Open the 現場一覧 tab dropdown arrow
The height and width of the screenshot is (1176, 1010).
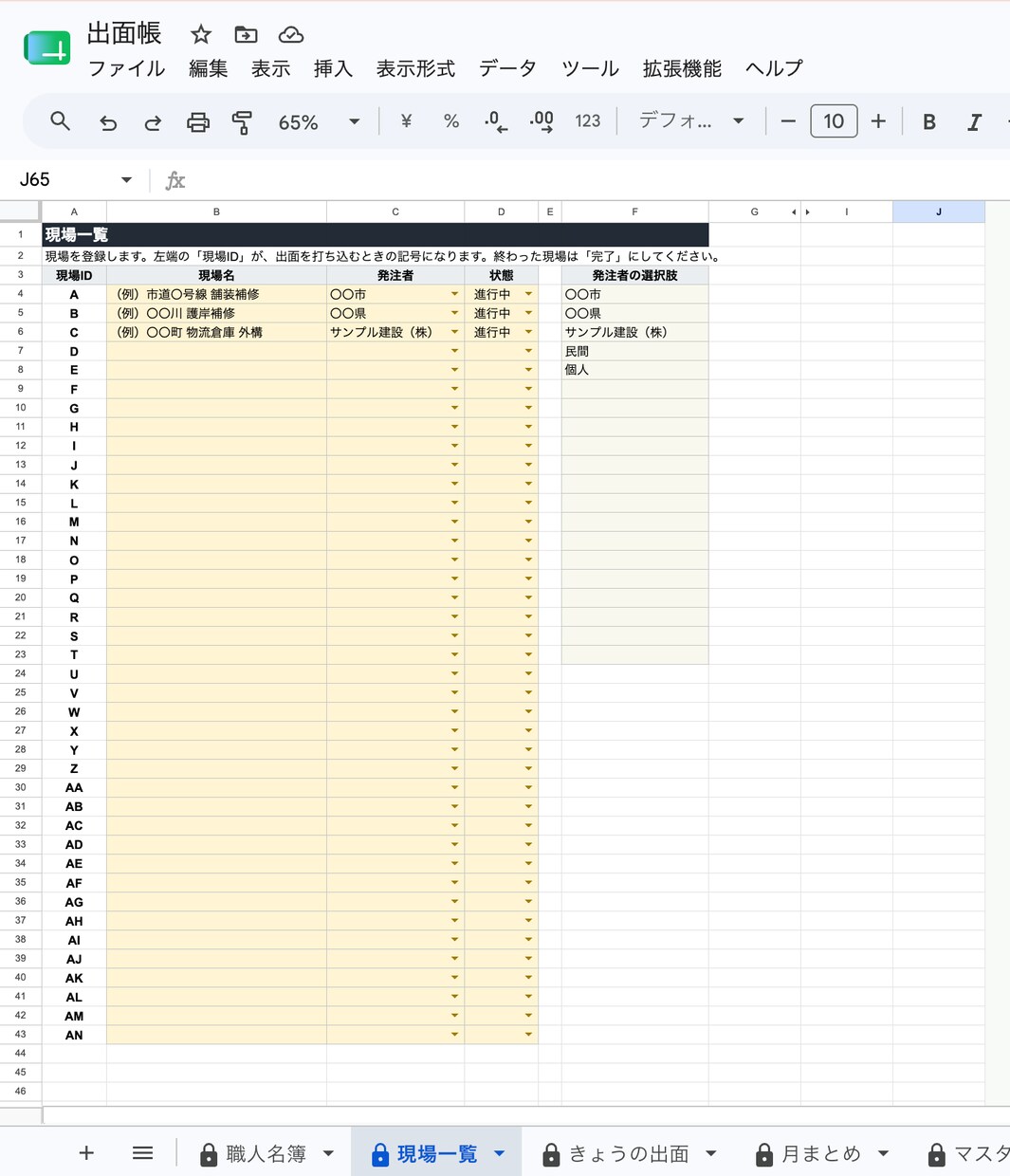point(500,1154)
